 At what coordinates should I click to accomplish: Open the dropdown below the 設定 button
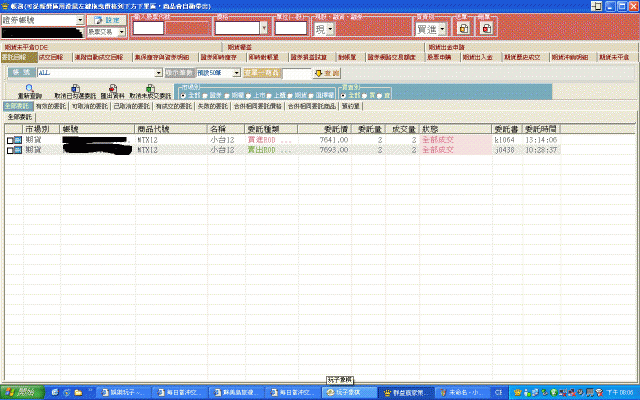click(121, 32)
